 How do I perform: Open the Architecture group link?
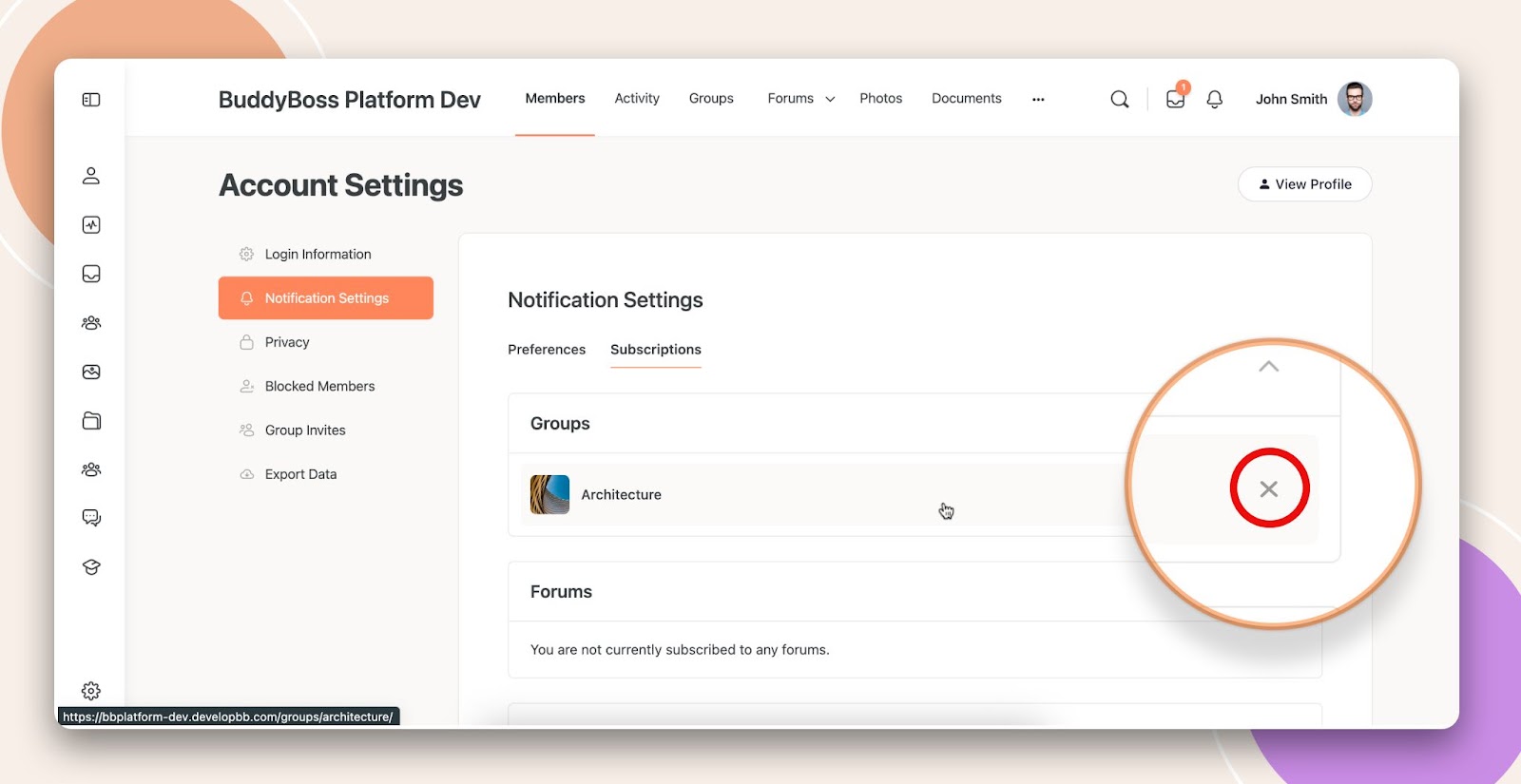point(622,495)
